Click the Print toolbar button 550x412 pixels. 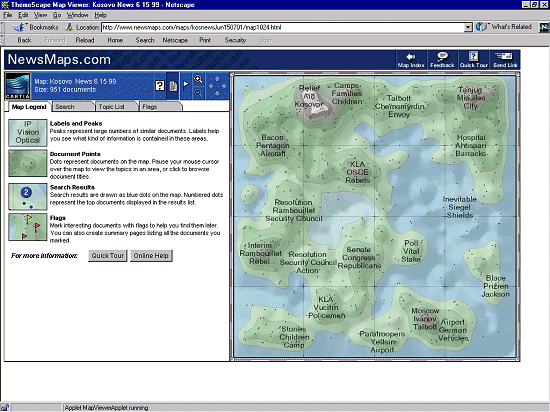205,40
